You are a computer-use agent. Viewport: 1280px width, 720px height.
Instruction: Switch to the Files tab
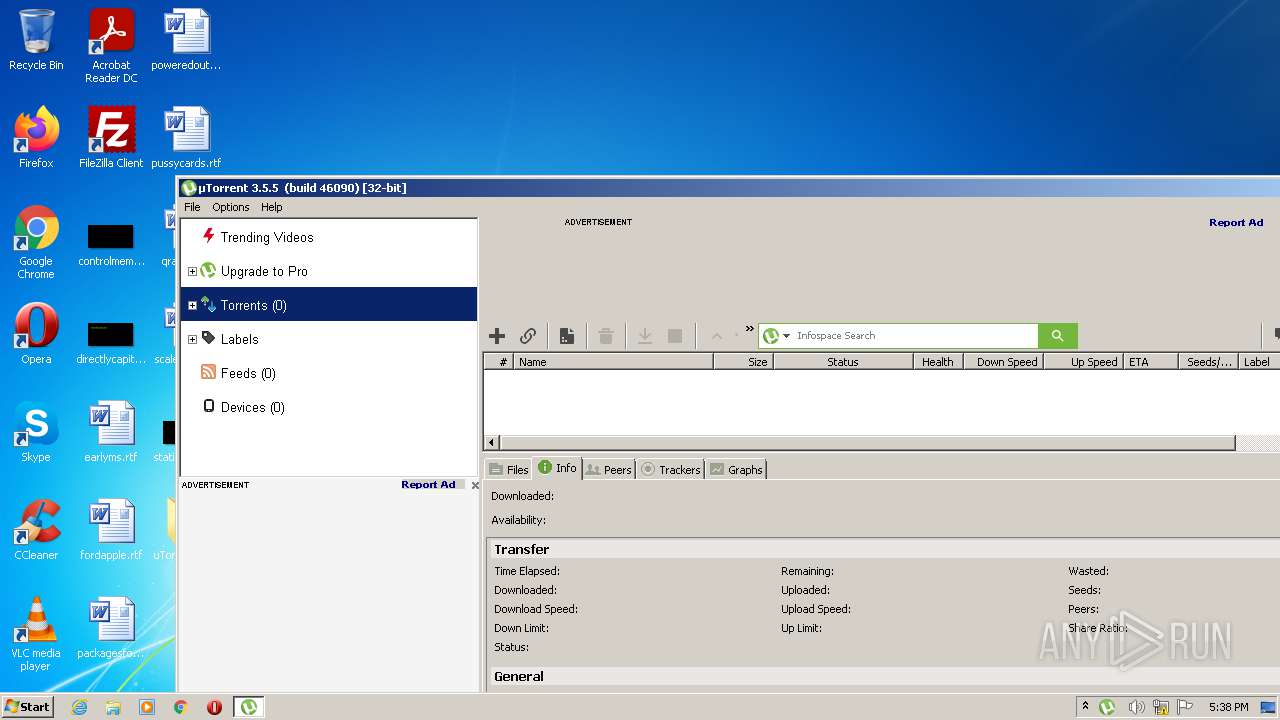508,469
